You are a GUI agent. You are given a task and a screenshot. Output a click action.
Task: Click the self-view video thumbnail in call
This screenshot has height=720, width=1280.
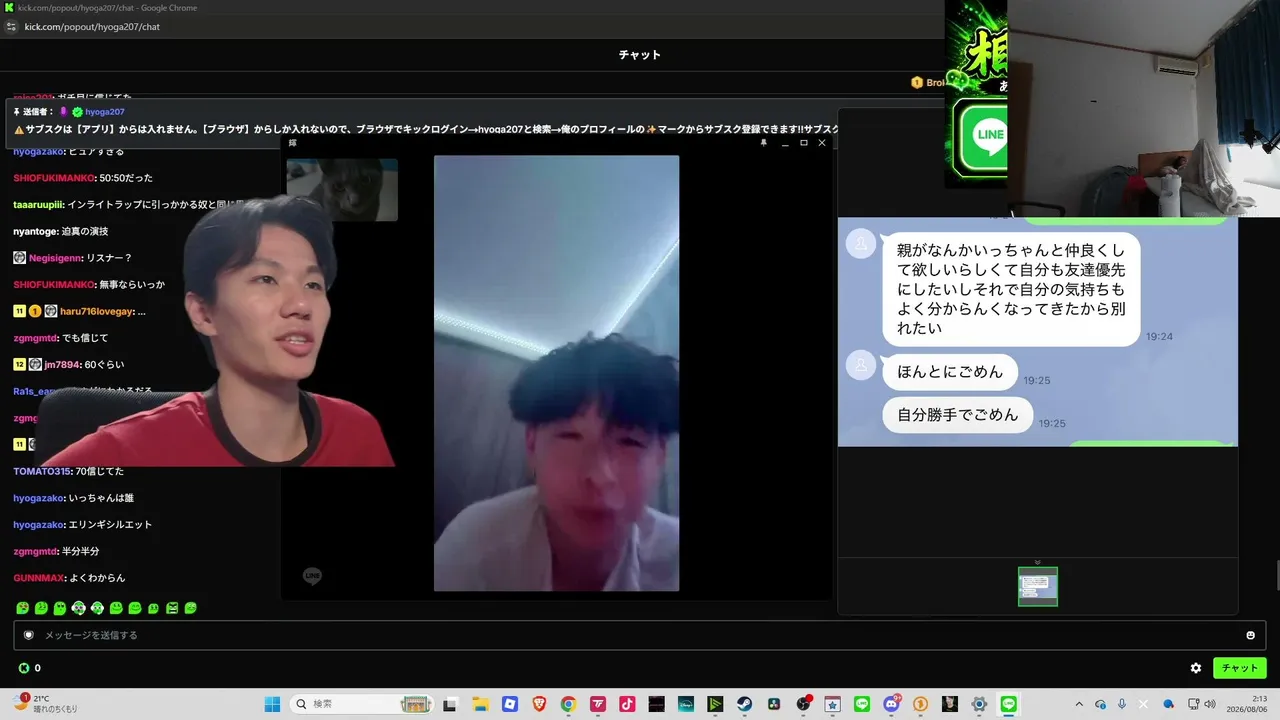click(x=342, y=189)
